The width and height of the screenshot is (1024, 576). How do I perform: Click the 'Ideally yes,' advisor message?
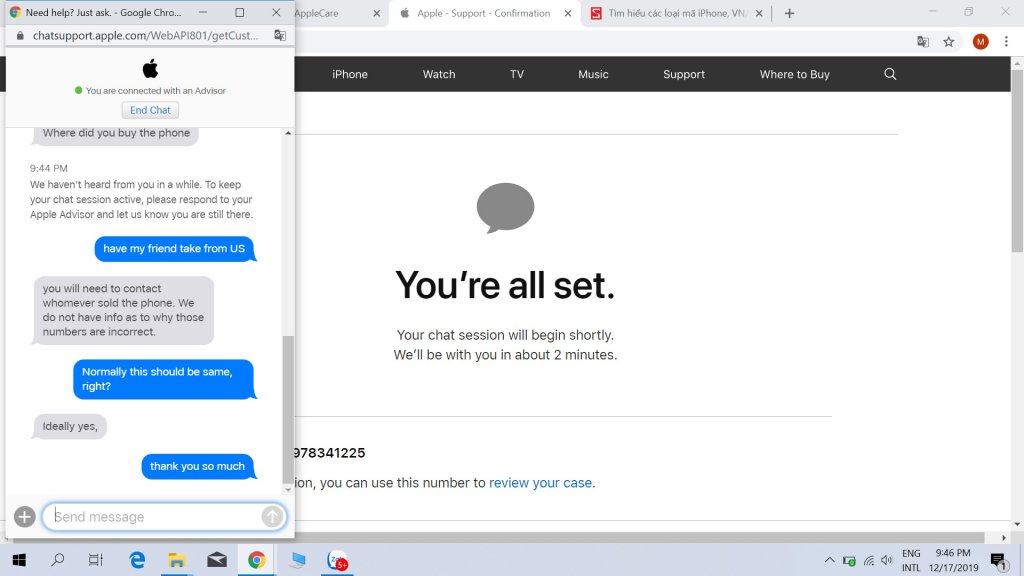70,426
